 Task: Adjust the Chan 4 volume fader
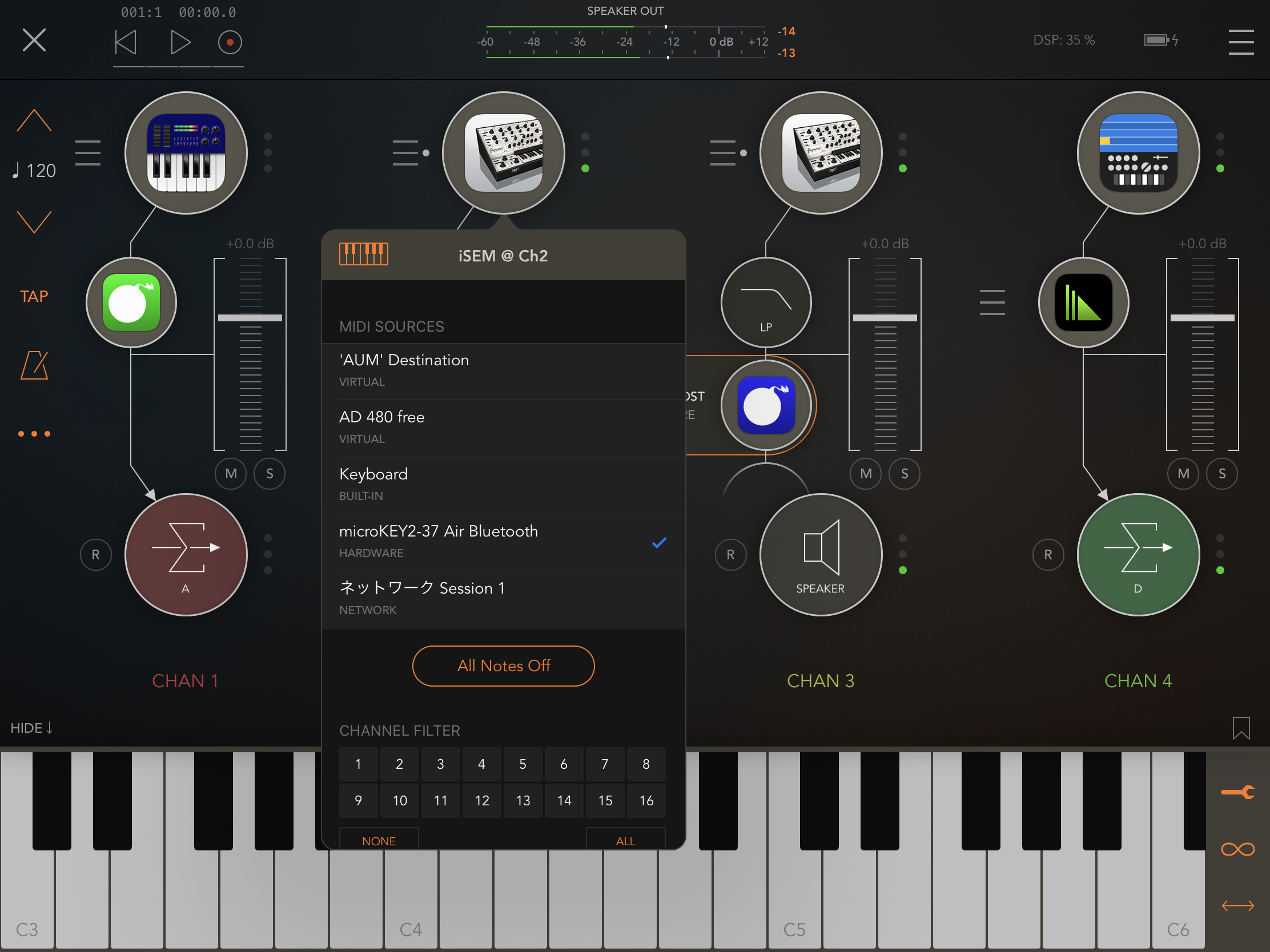point(1202,317)
